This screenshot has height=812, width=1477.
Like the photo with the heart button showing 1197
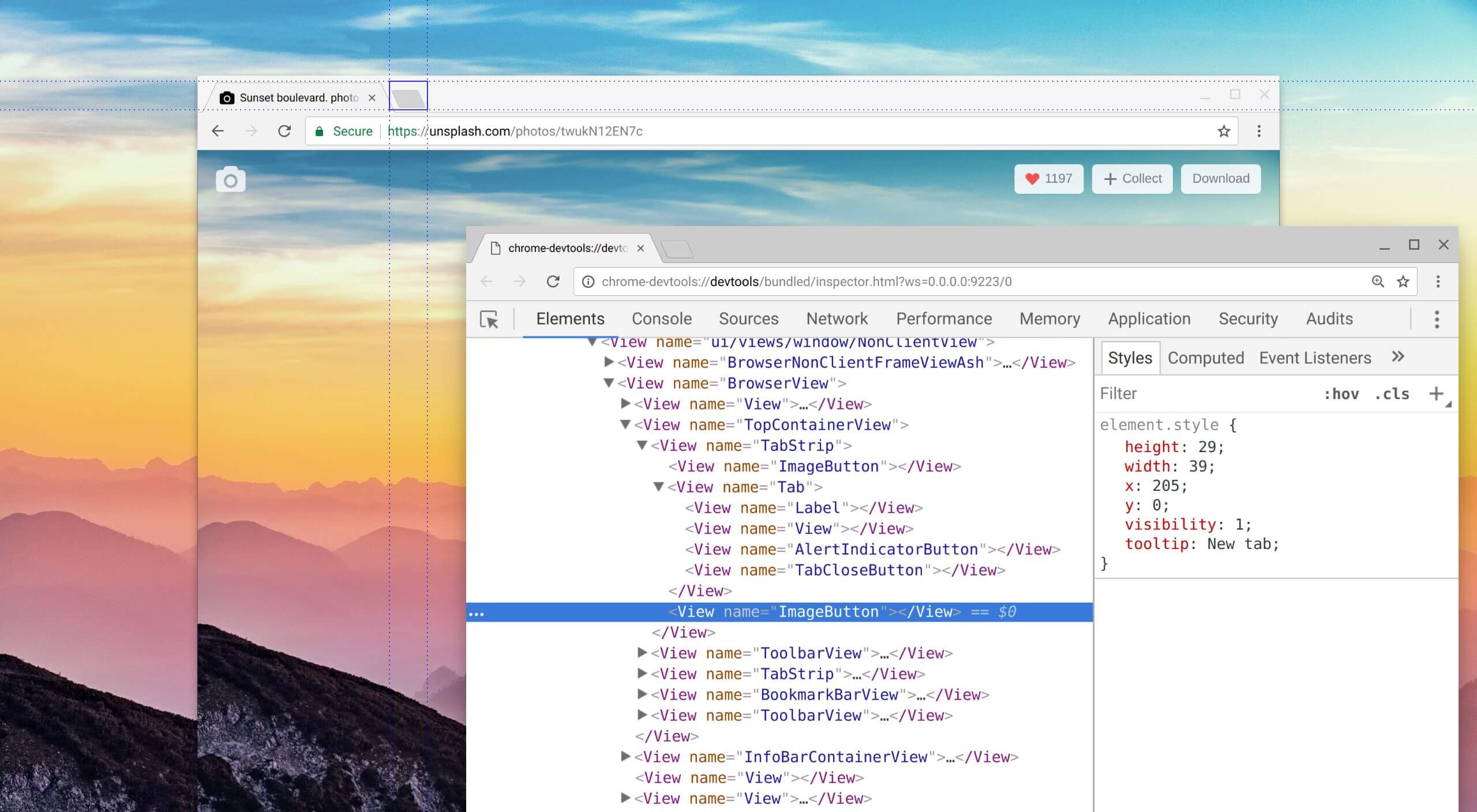point(1048,179)
